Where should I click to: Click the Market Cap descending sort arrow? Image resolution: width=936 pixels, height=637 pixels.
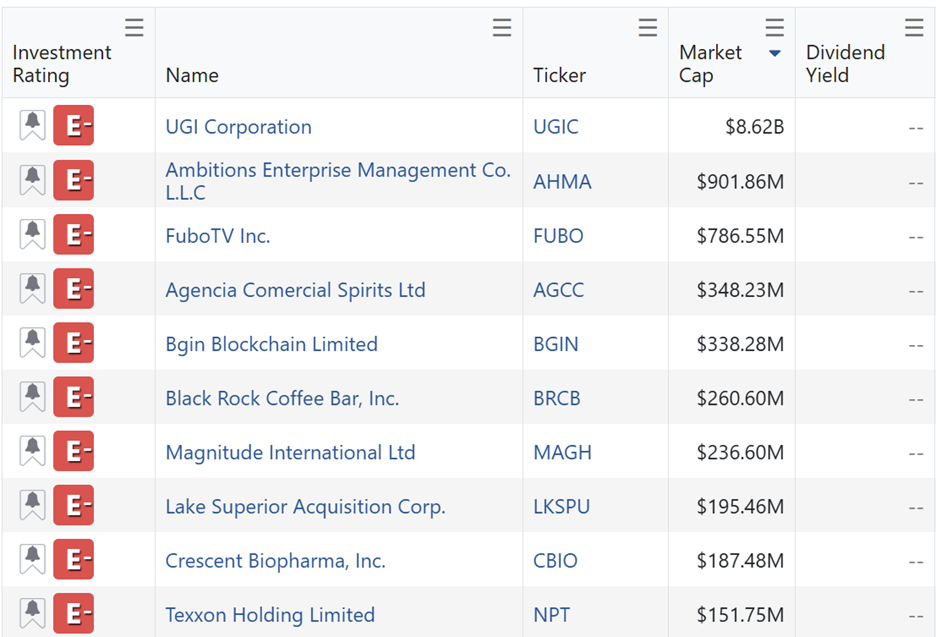click(x=774, y=54)
